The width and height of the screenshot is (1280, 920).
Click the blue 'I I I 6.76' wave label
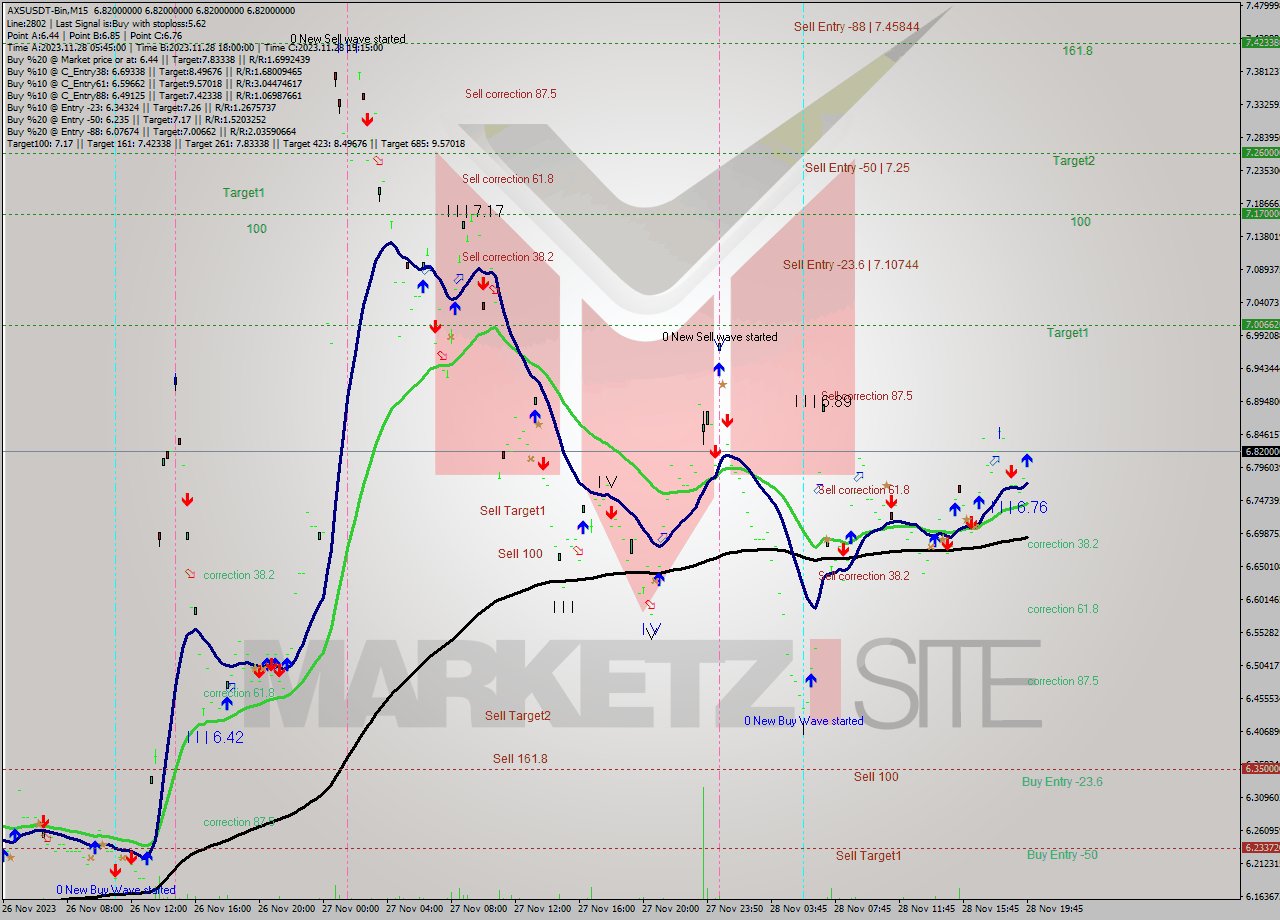[1019, 507]
